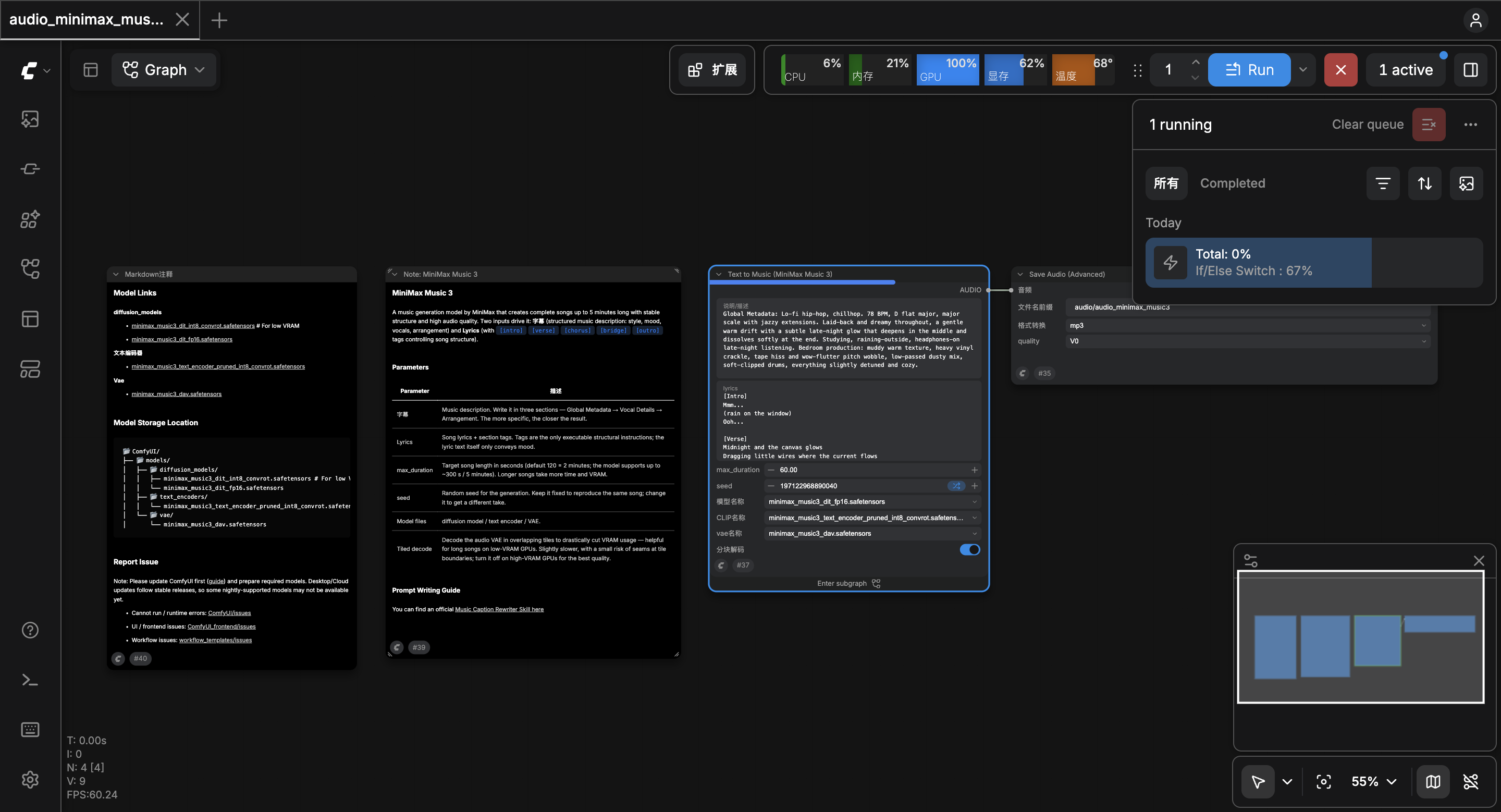The height and width of the screenshot is (812, 1501).
Task: Toggle seed randomize control
Action: click(956, 486)
